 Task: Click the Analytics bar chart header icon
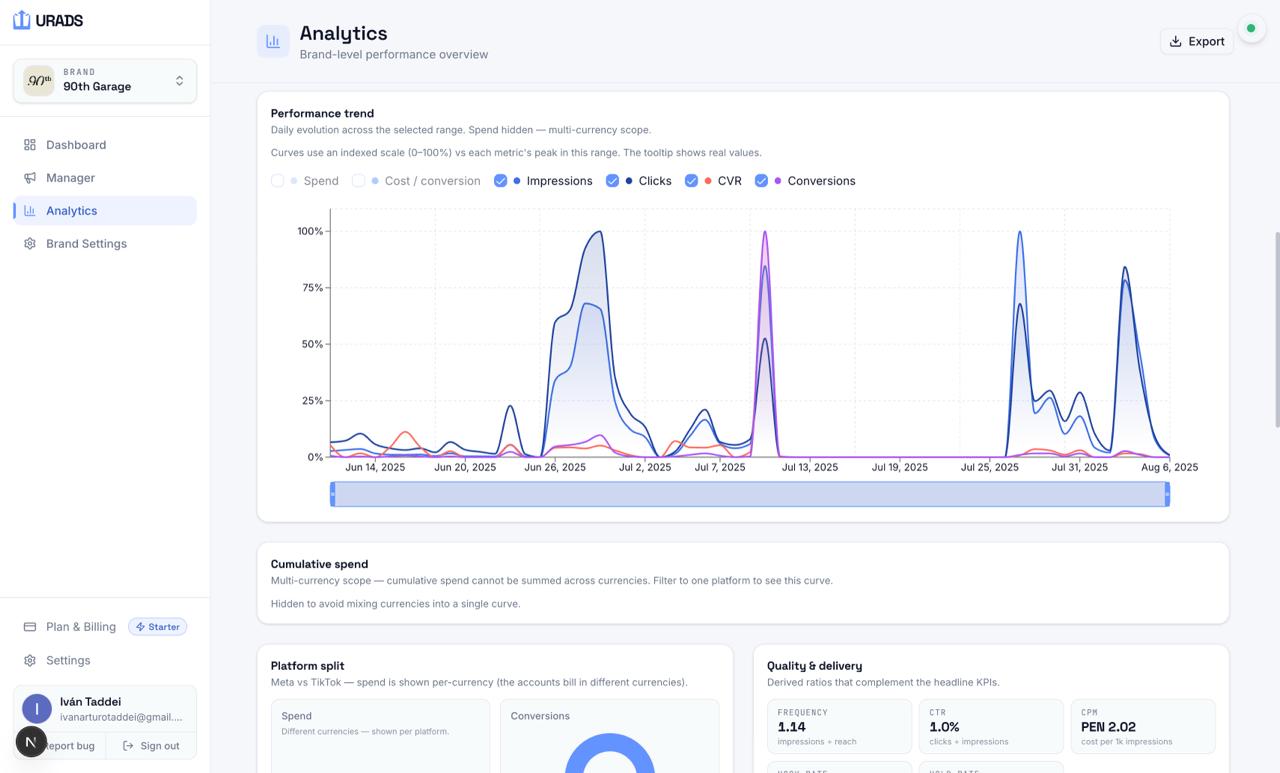(x=273, y=42)
